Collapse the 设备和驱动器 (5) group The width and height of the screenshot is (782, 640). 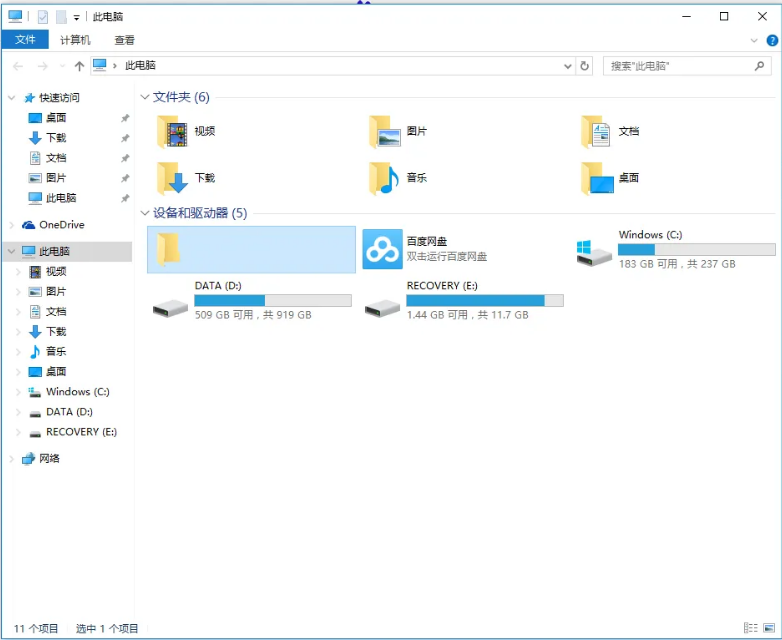145,213
